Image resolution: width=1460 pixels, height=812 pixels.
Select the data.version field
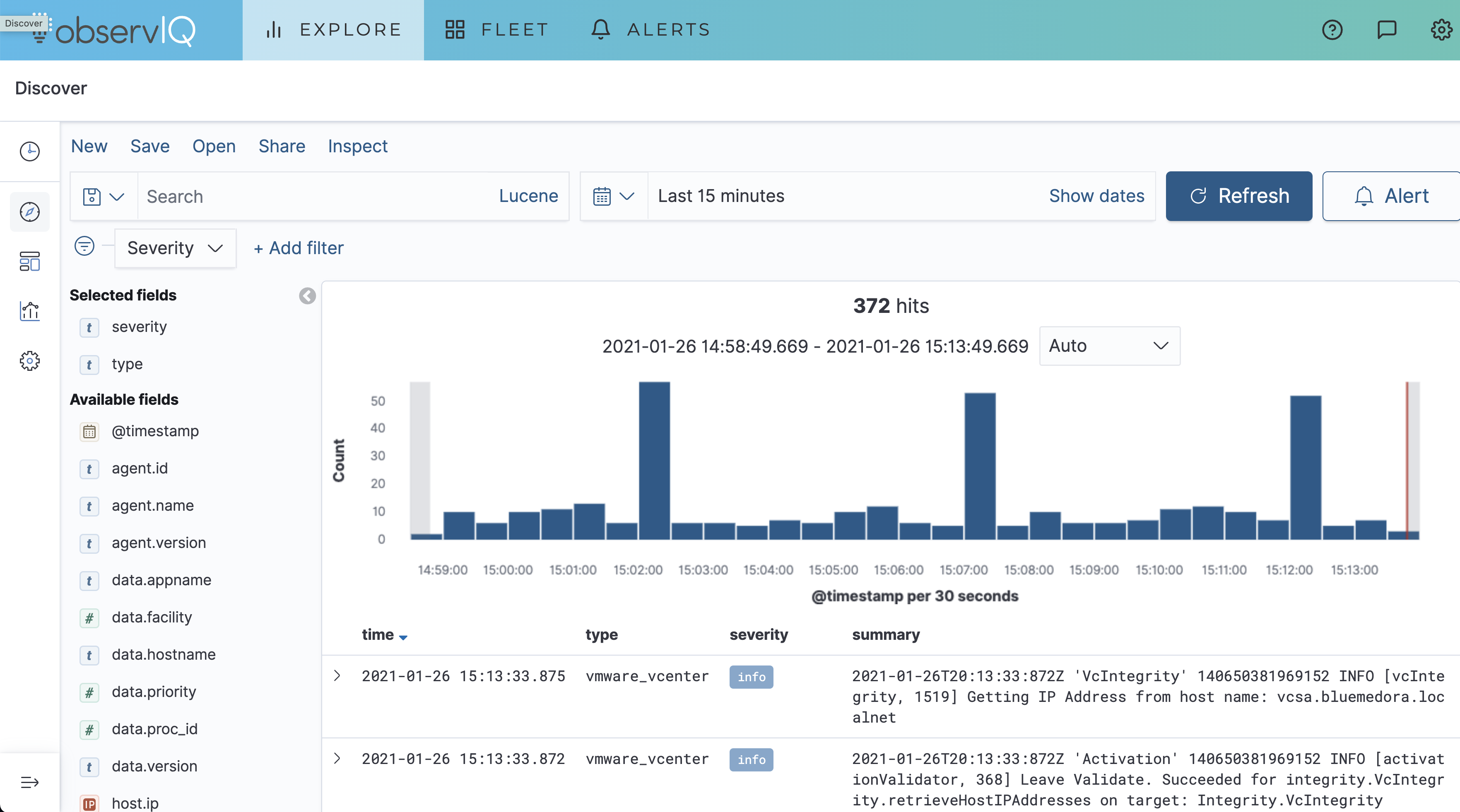click(154, 766)
